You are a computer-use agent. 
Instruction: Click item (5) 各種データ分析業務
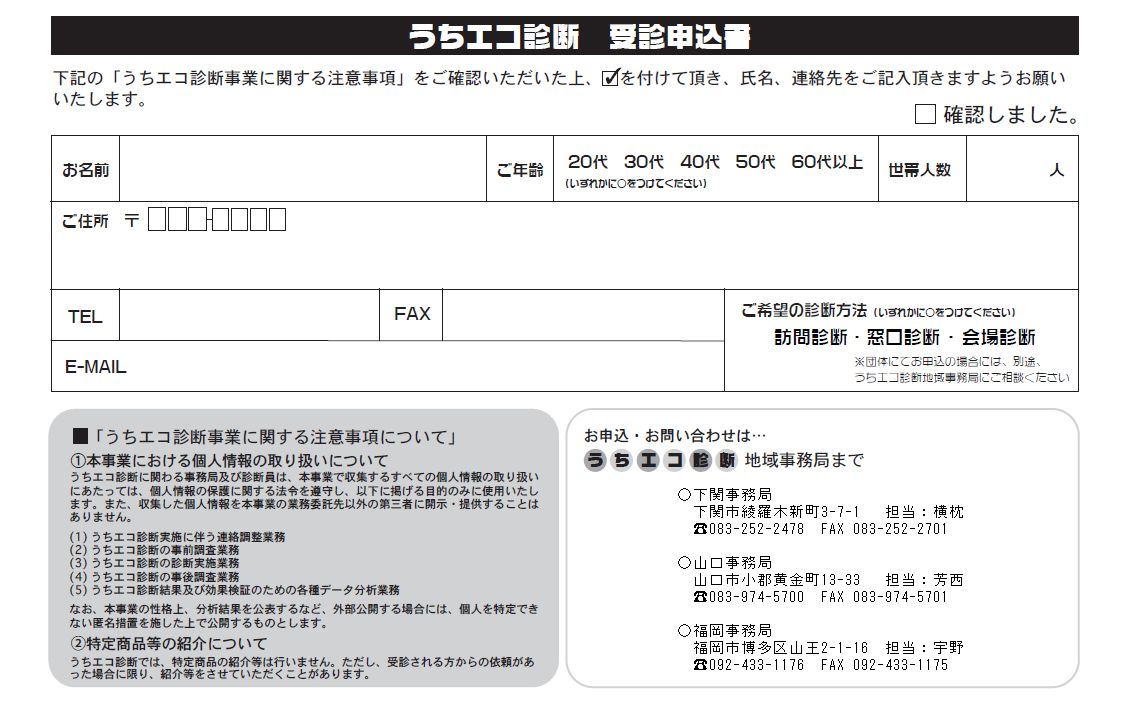pyautogui.click(x=235, y=590)
